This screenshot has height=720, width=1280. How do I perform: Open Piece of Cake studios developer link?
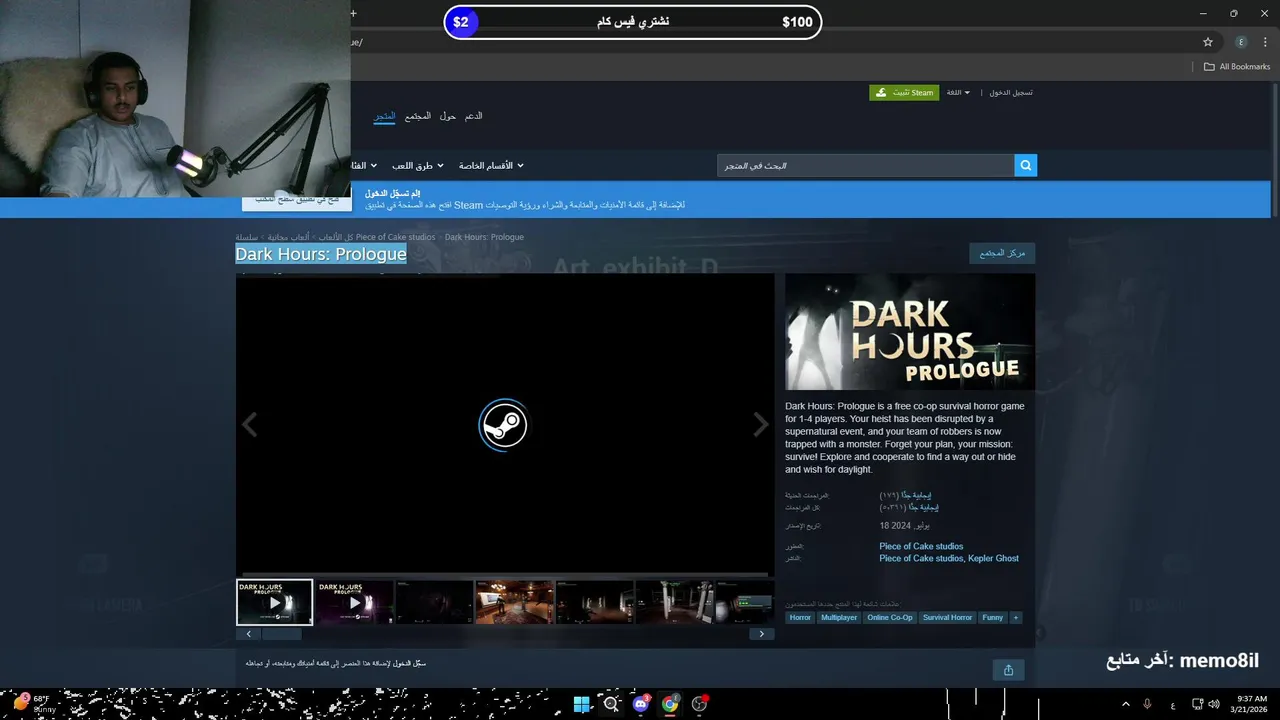point(921,546)
